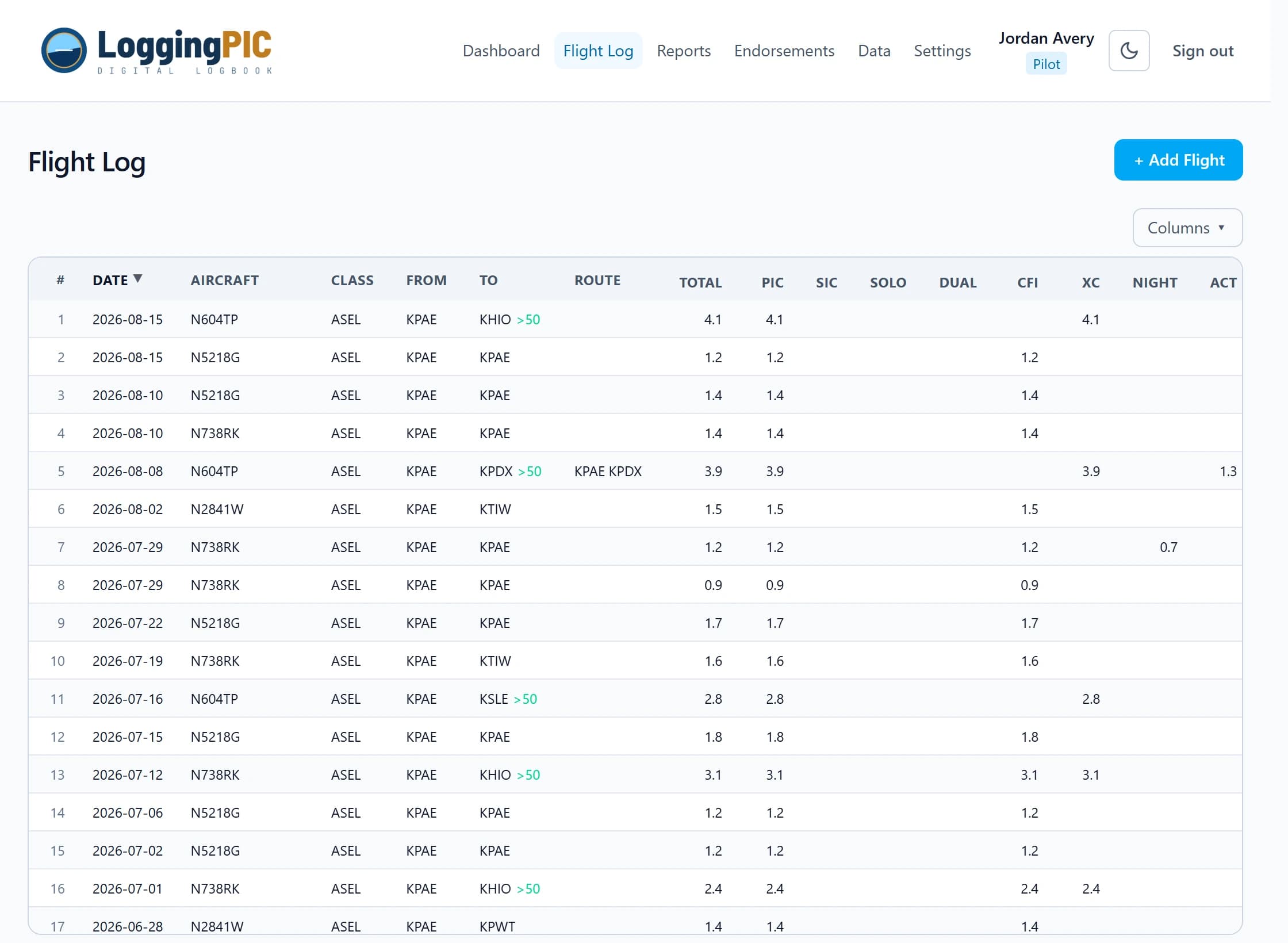Screen dimensions: 1288x943
Task: Click the # column header
Action: click(x=60, y=280)
